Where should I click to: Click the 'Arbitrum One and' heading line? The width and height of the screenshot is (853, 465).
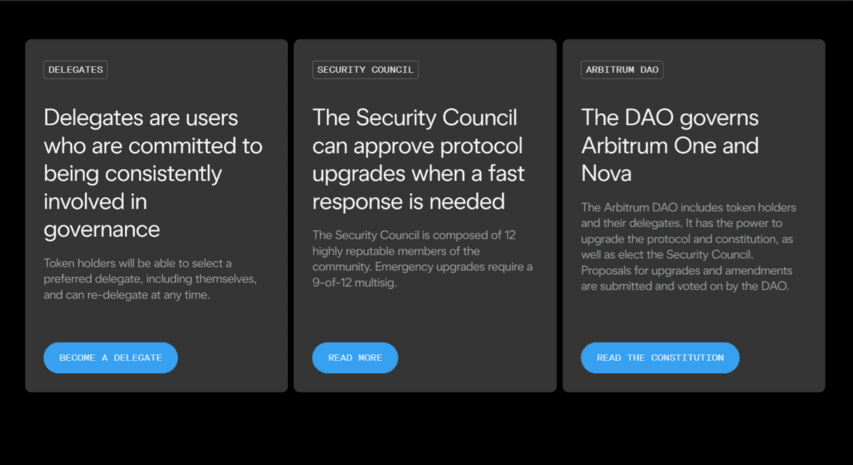[x=670, y=146]
